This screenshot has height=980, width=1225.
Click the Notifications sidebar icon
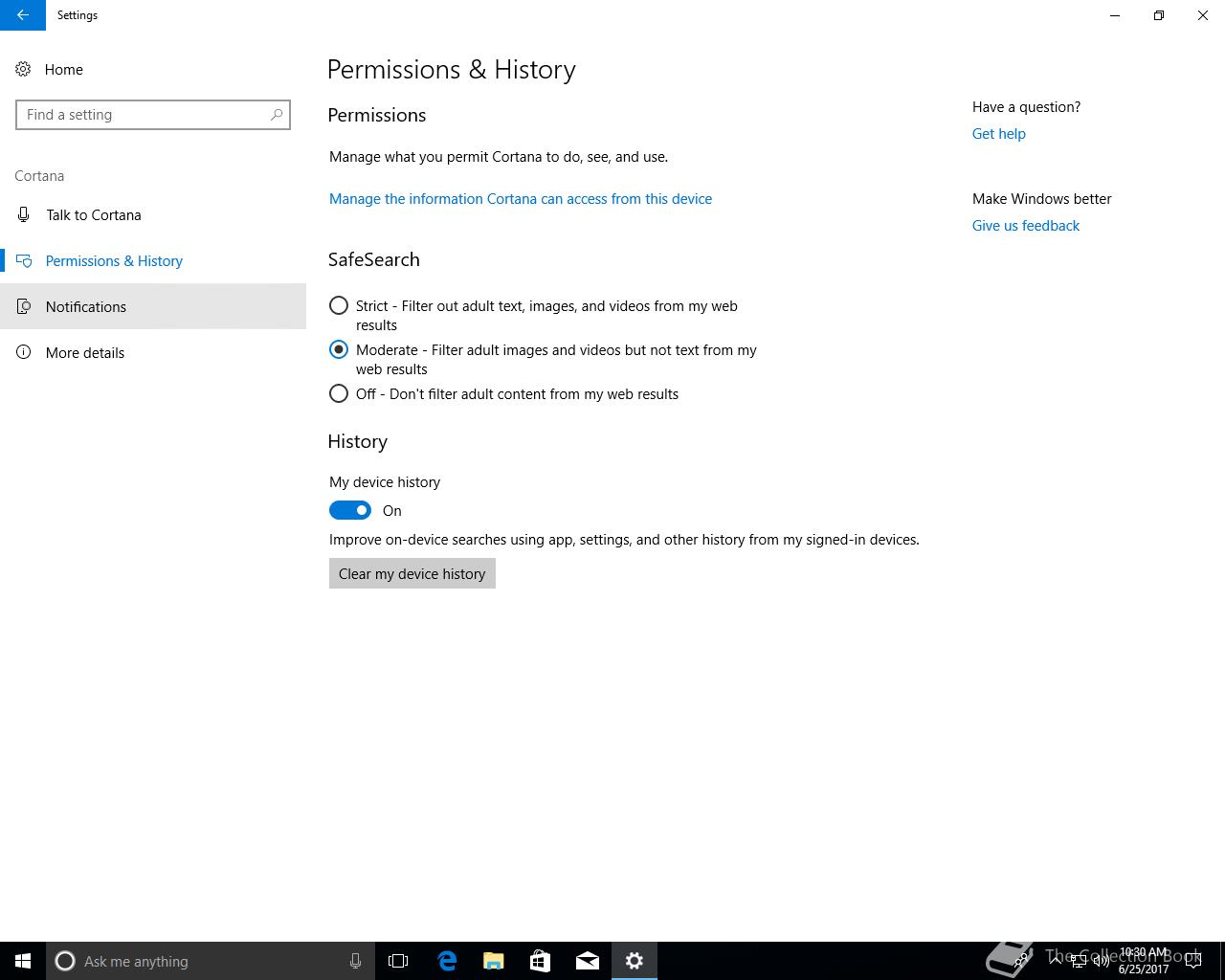pos(24,306)
